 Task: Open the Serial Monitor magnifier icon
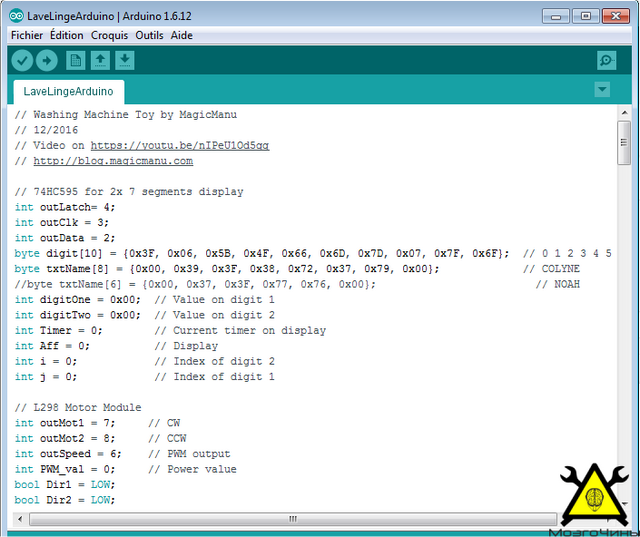pyautogui.click(x=607, y=60)
